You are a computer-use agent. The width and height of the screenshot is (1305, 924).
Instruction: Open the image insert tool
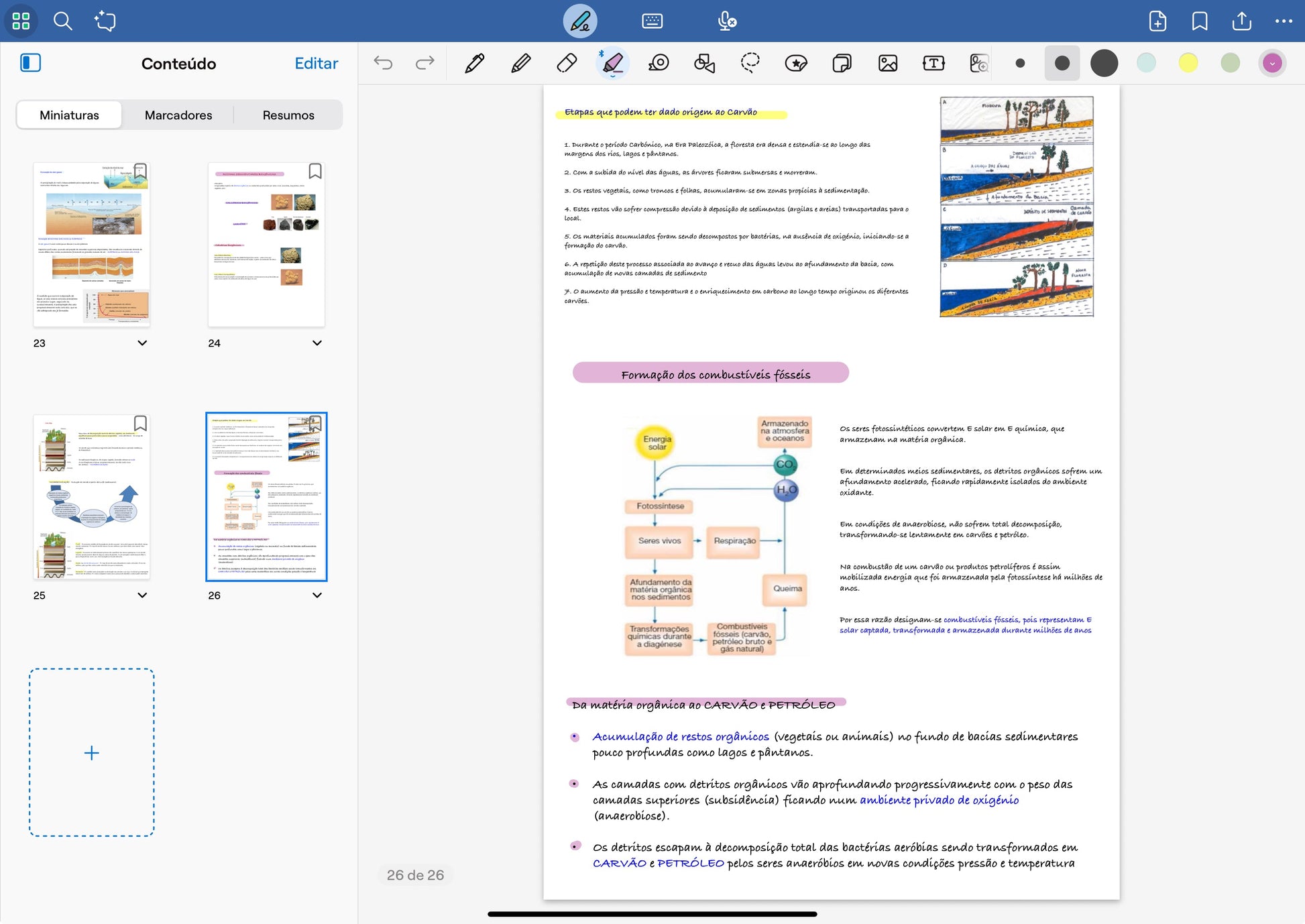click(x=887, y=63)
